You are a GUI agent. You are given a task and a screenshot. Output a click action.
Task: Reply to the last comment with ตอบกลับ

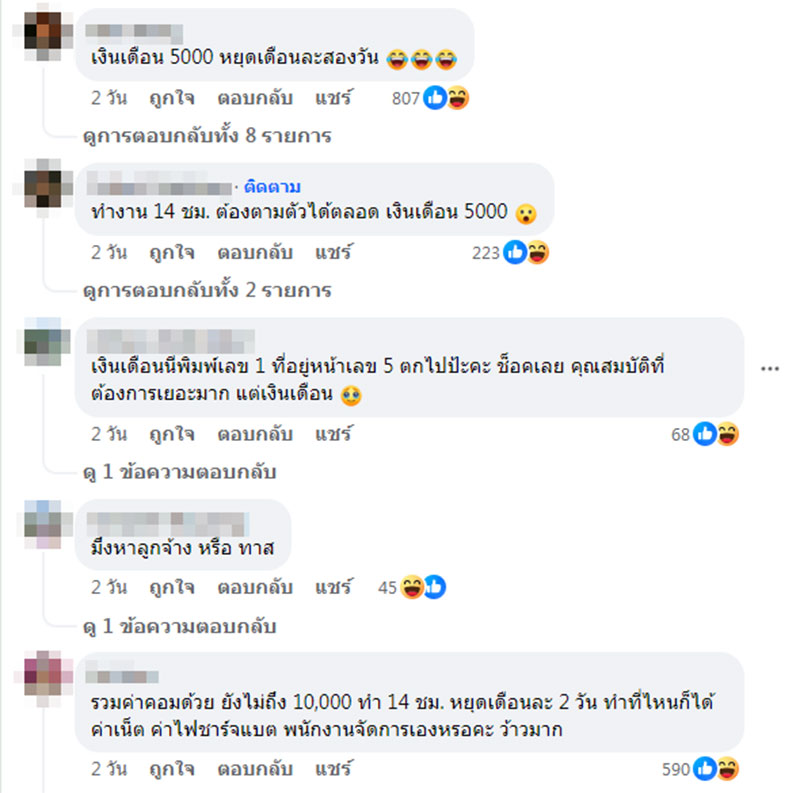[255, 769]
